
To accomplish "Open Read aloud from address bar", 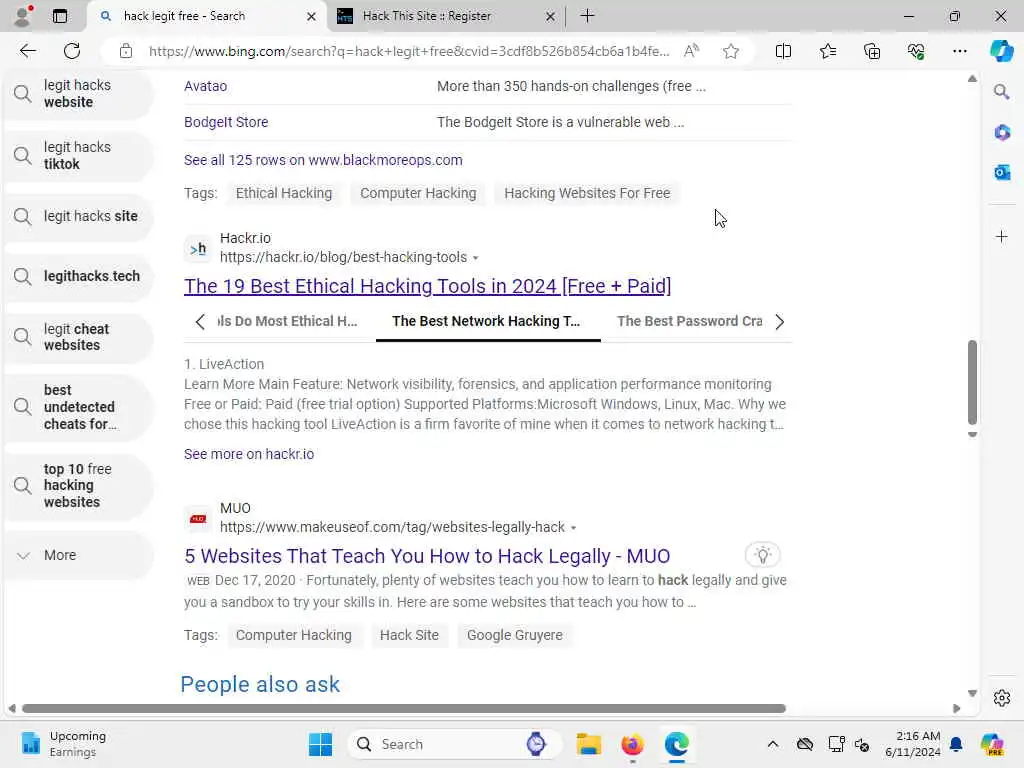I will pyautogui.click(x=691, y=51).
